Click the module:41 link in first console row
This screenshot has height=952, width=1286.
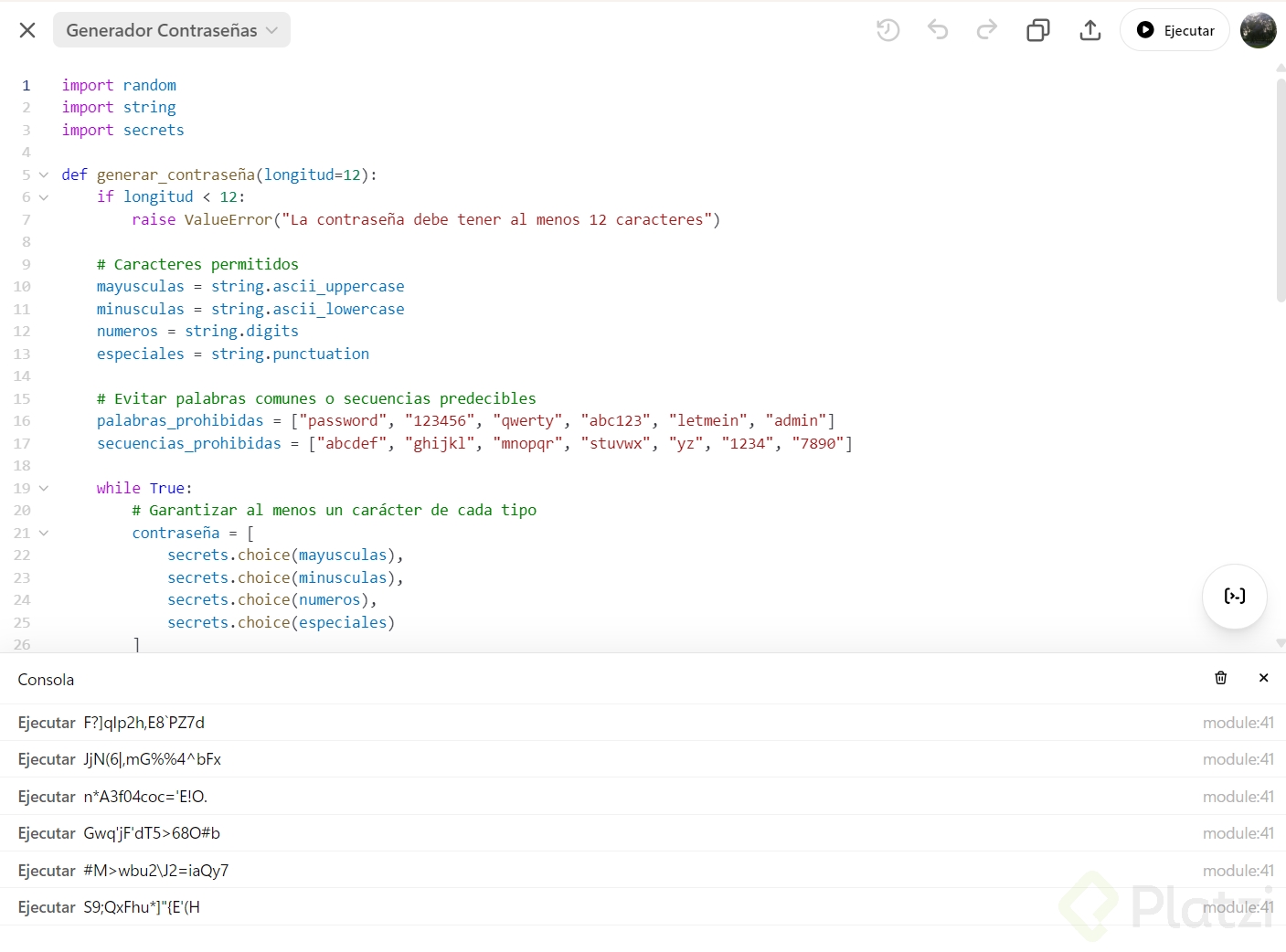pos(1238,723)
